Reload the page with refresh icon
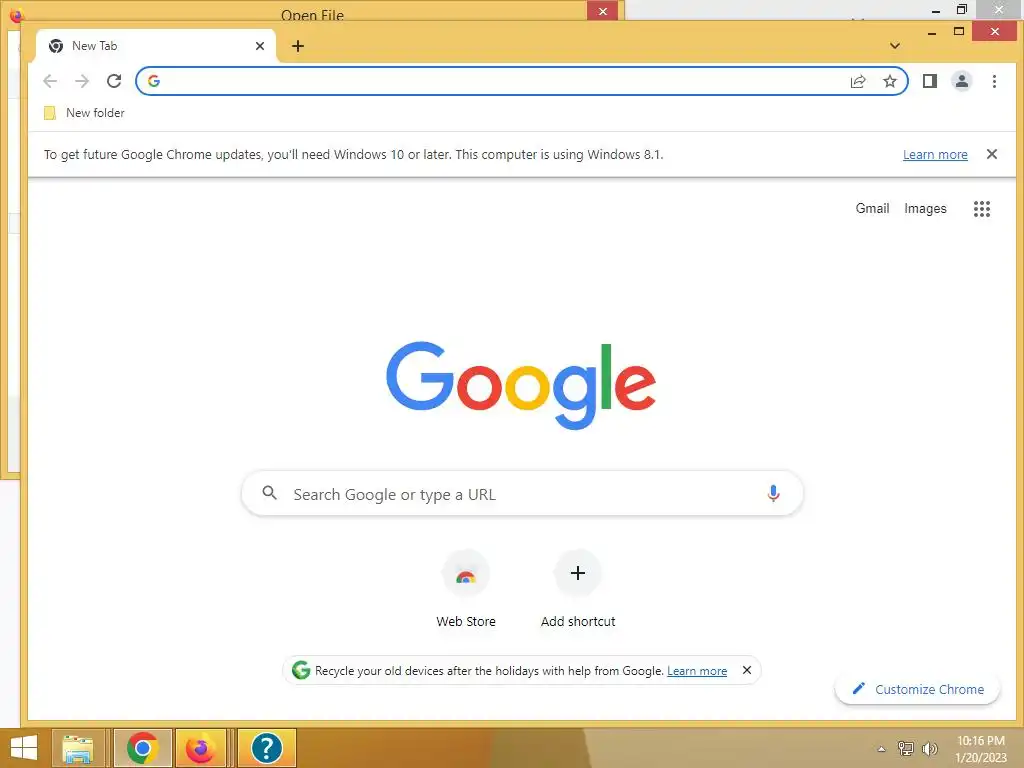 pos(114,81)
